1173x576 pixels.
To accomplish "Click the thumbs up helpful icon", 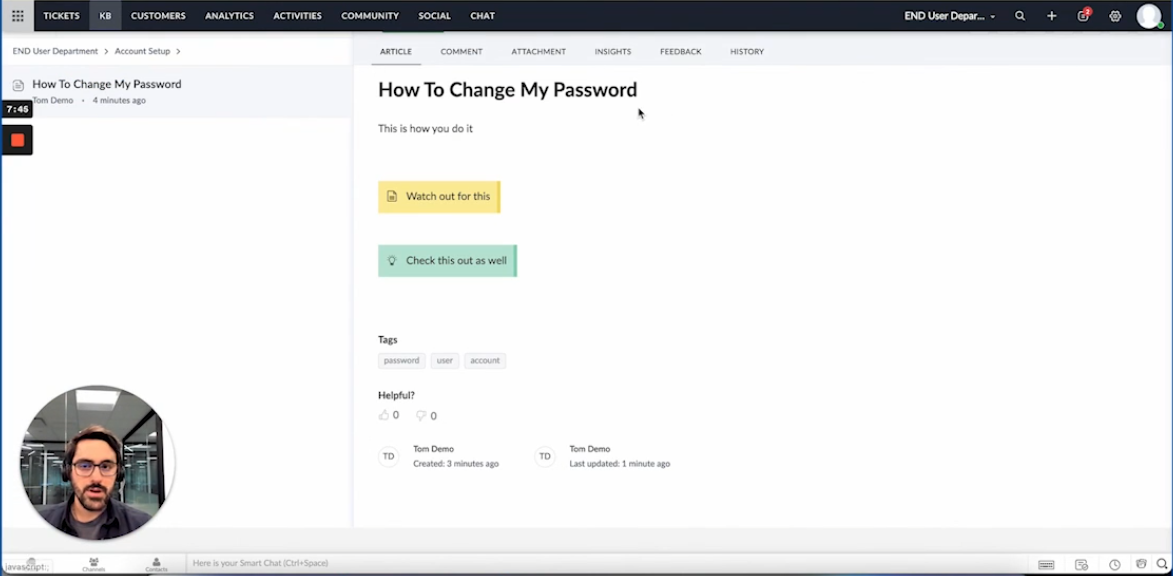I will coord(383,415).
